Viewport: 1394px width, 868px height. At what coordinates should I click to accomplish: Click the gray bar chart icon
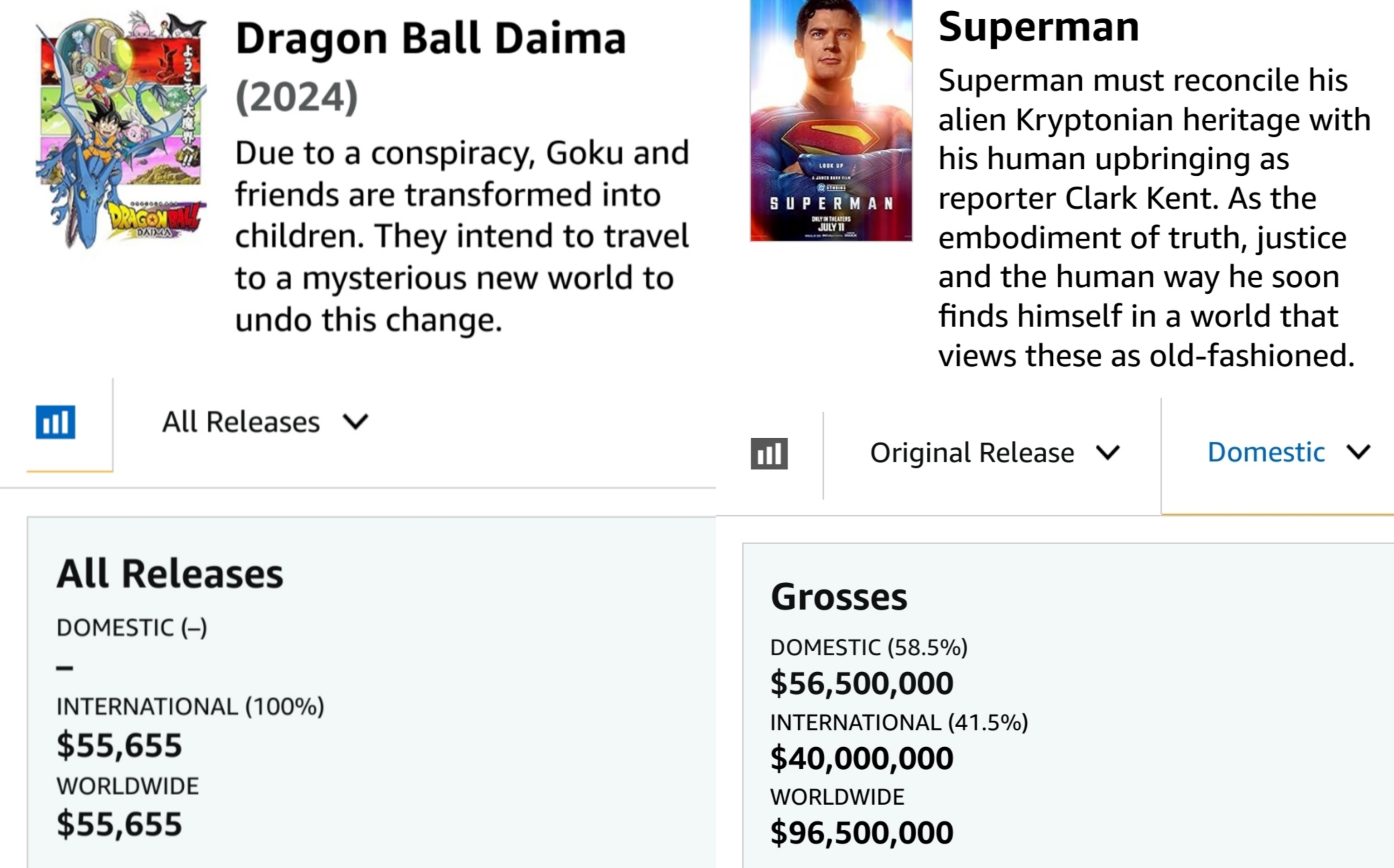[x=769, y=454]
